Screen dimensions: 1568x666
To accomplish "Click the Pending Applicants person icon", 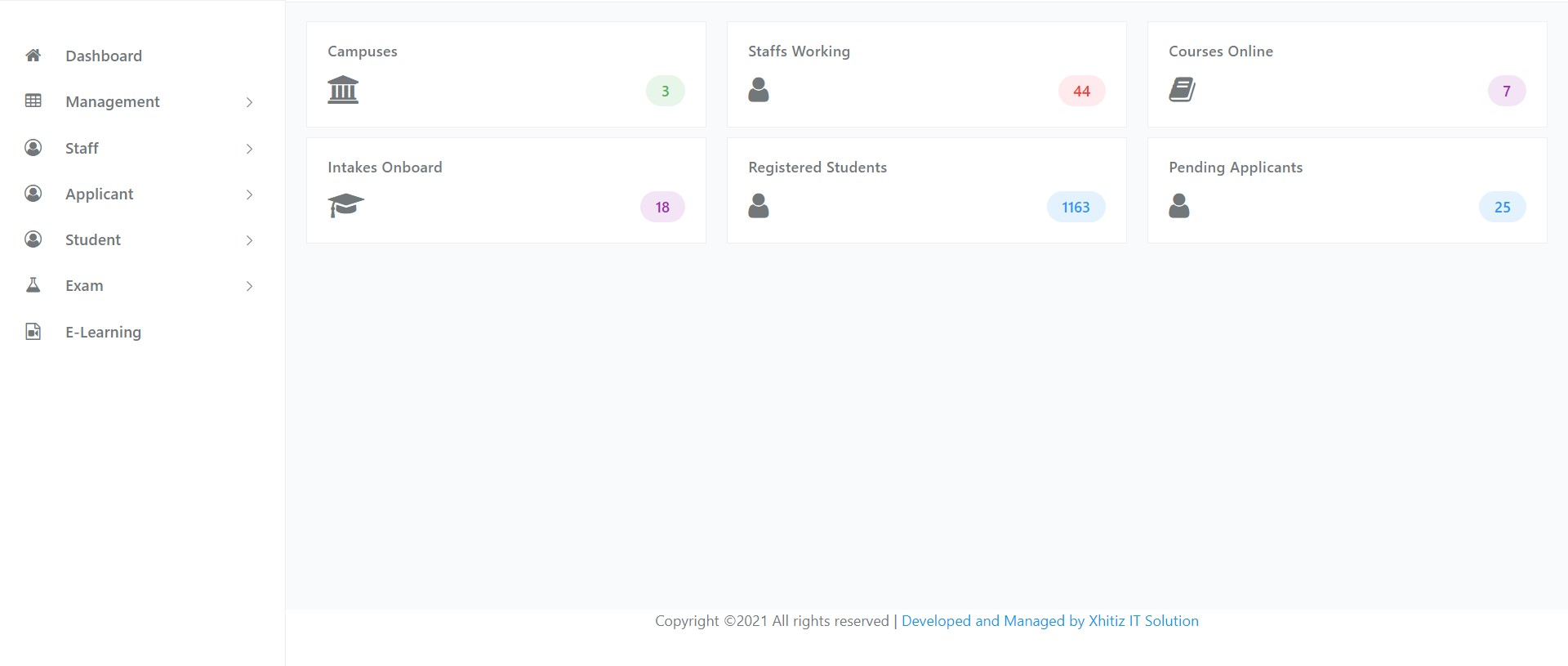I will (1179, 206).
